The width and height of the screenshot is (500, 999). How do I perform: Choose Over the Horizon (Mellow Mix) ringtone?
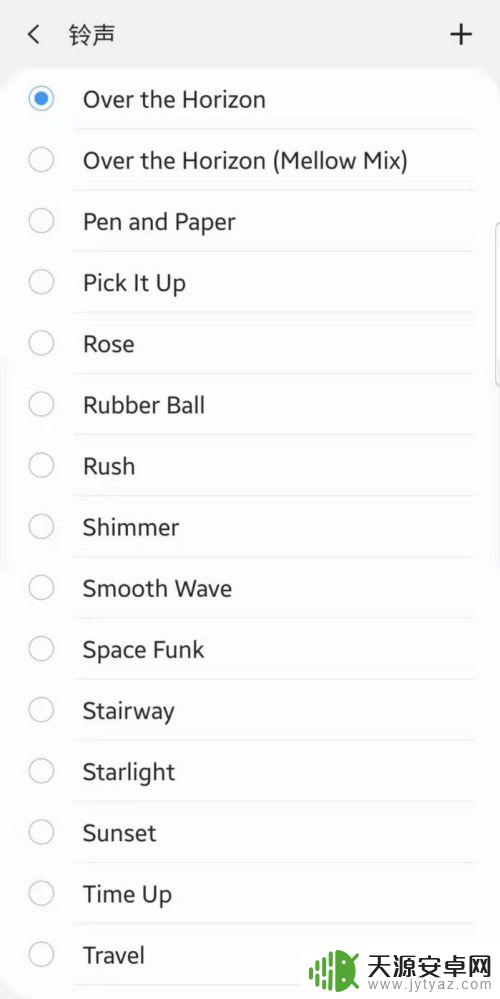(x=250, y=160)
